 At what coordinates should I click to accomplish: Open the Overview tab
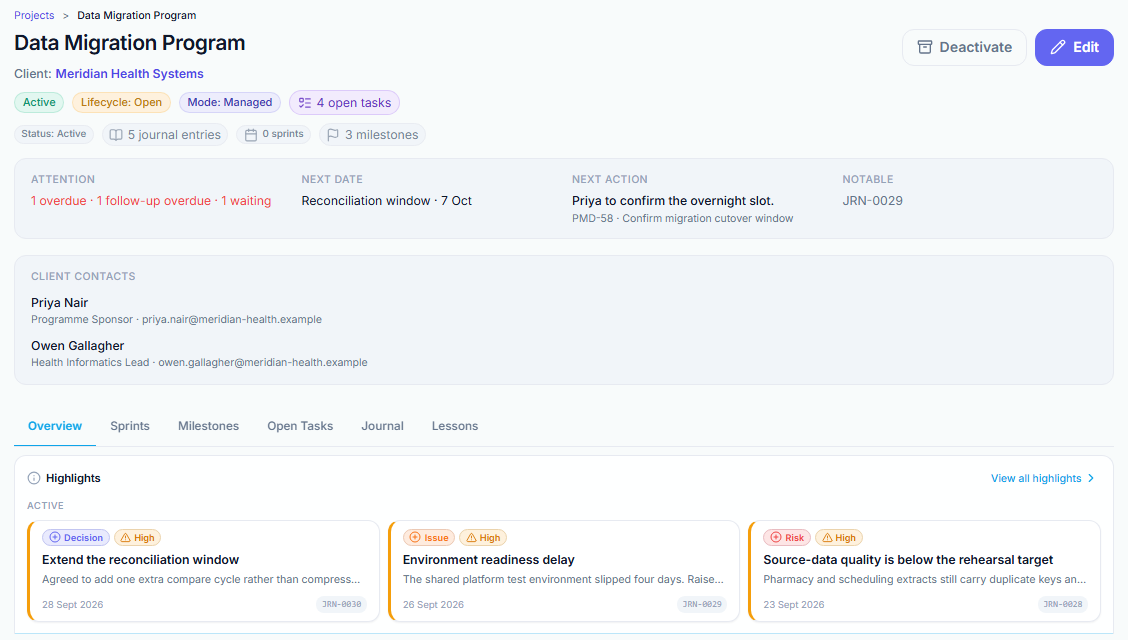coord(55,426)
